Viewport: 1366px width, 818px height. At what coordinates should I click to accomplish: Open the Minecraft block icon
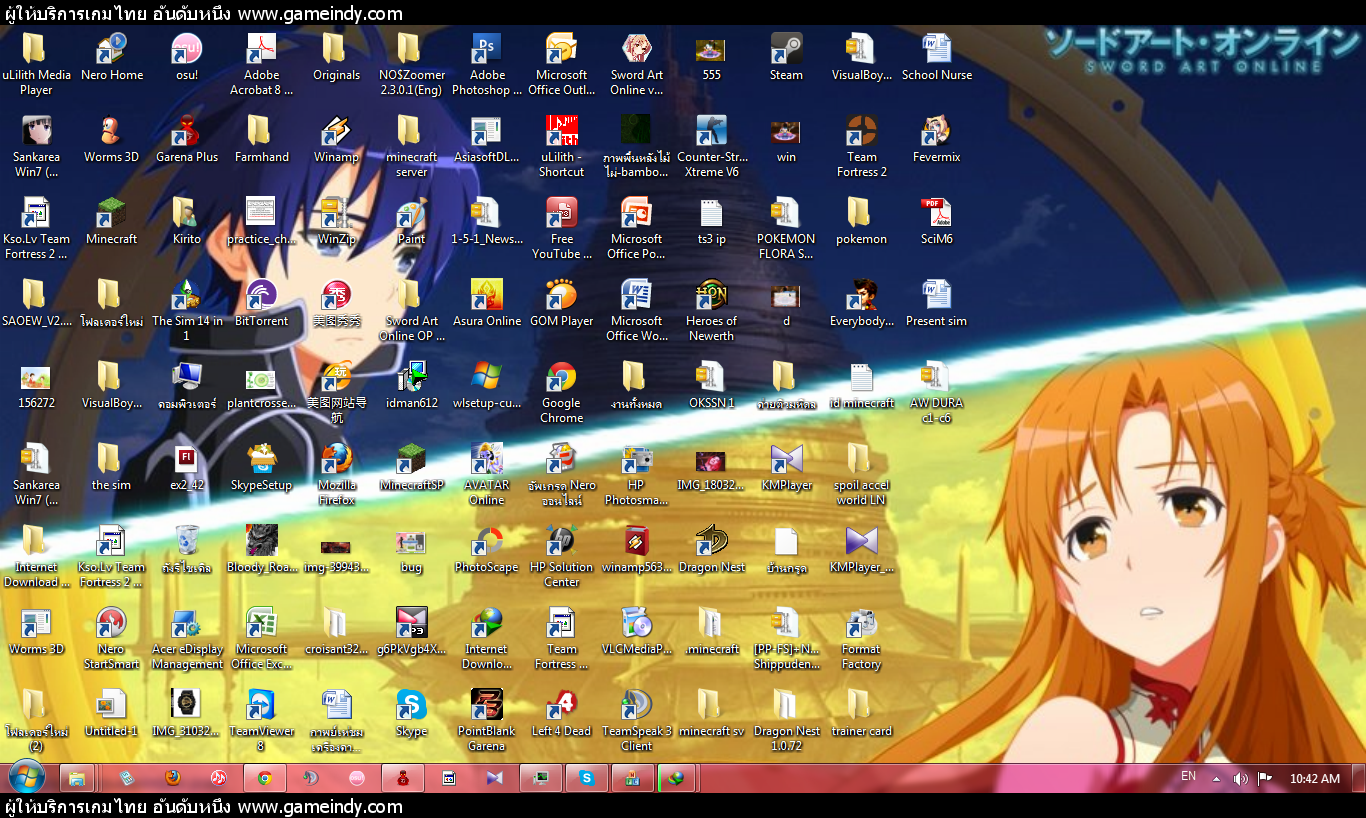click(x=112, y=221)
